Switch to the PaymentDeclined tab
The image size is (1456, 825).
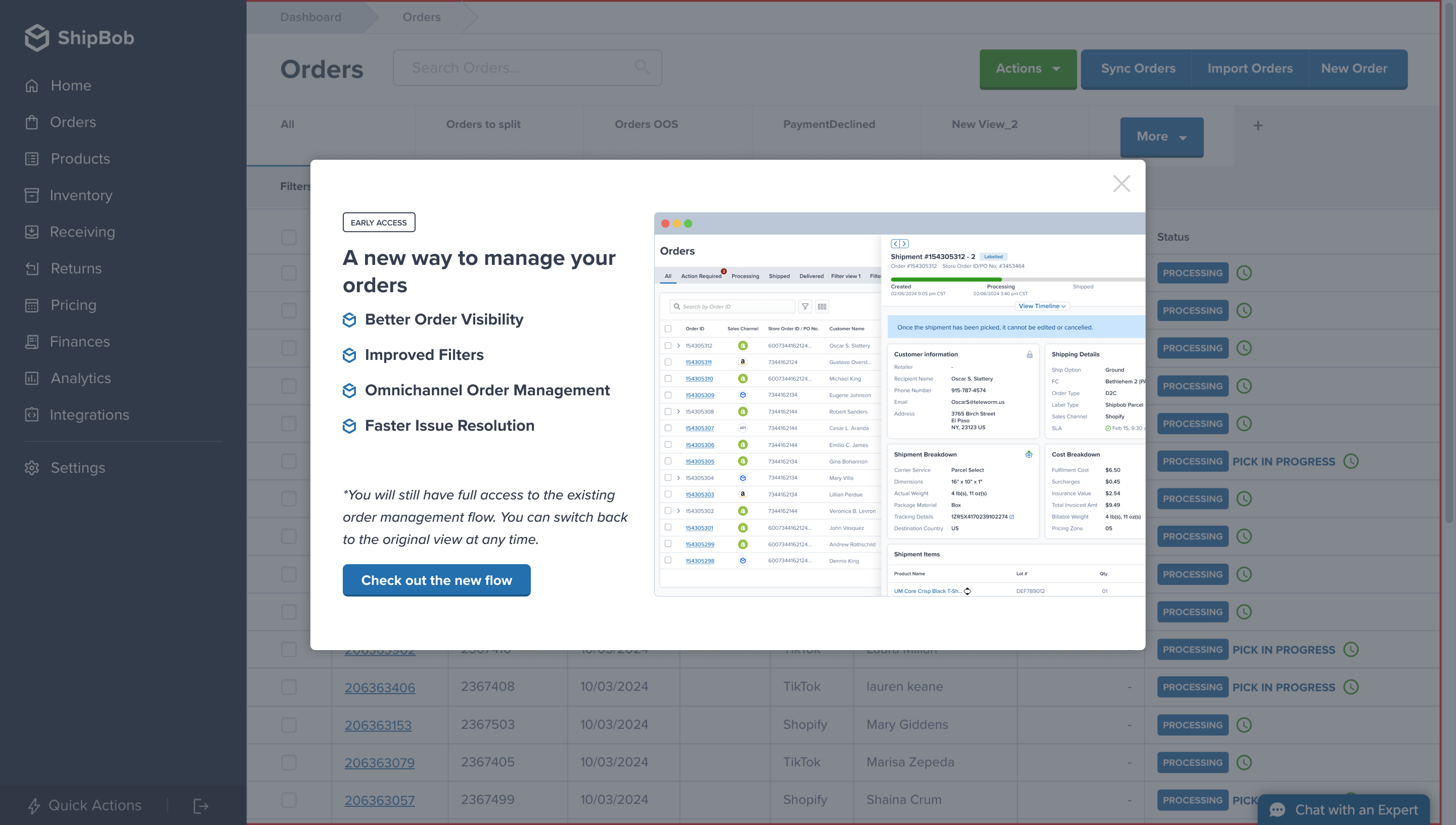point(829,124)
